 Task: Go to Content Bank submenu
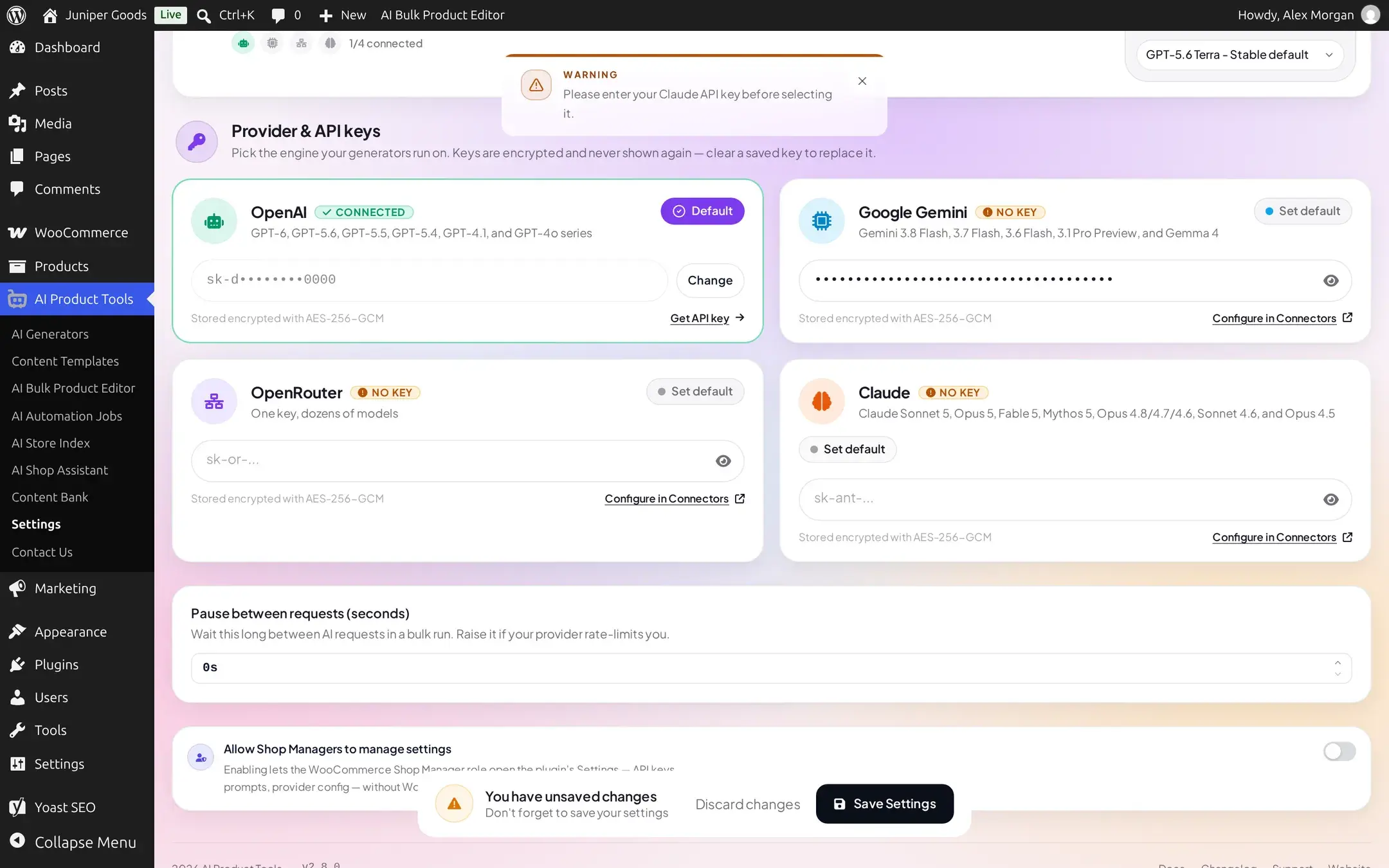coord(50,497)
